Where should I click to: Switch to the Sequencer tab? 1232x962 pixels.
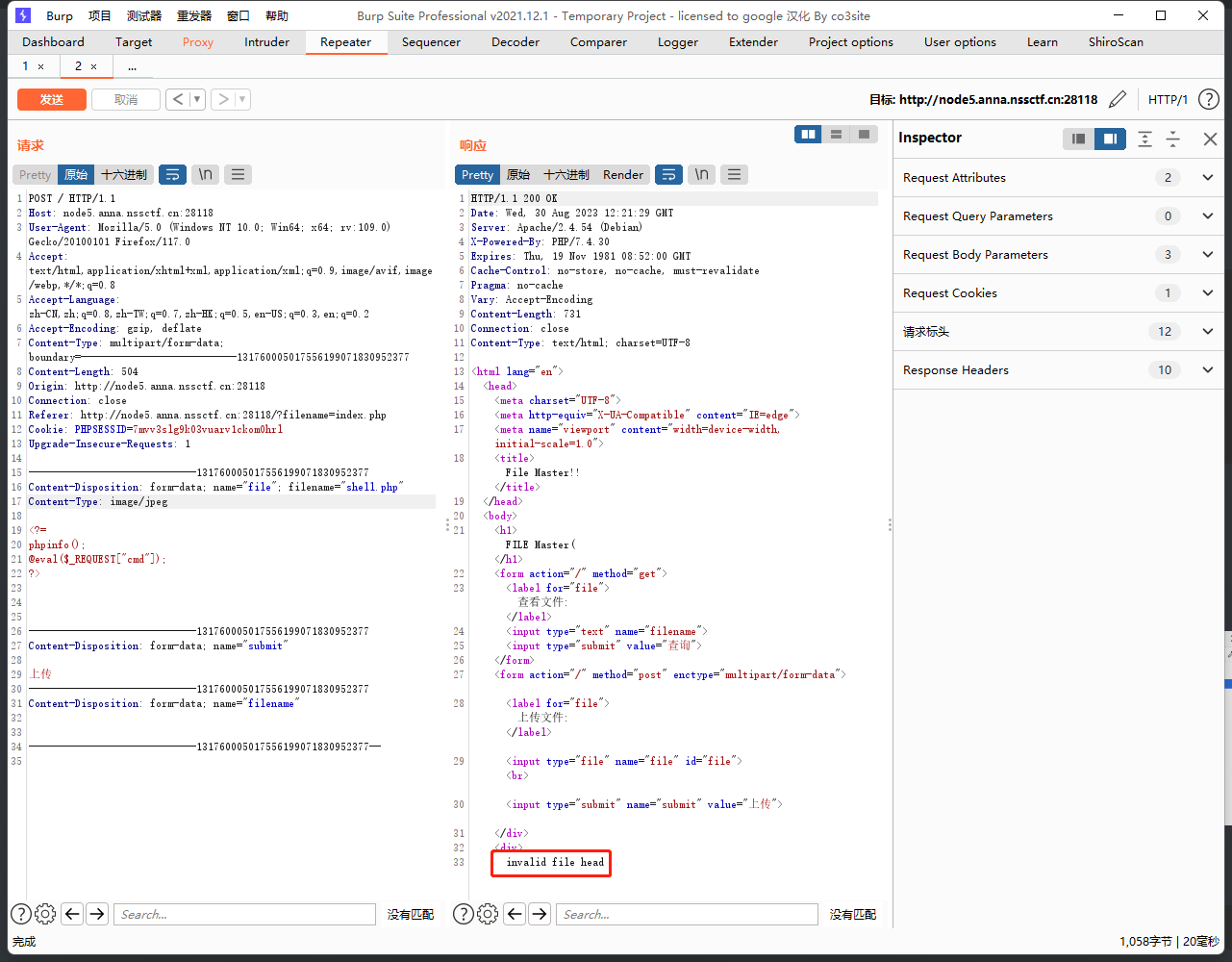click(x=431, y=42)
